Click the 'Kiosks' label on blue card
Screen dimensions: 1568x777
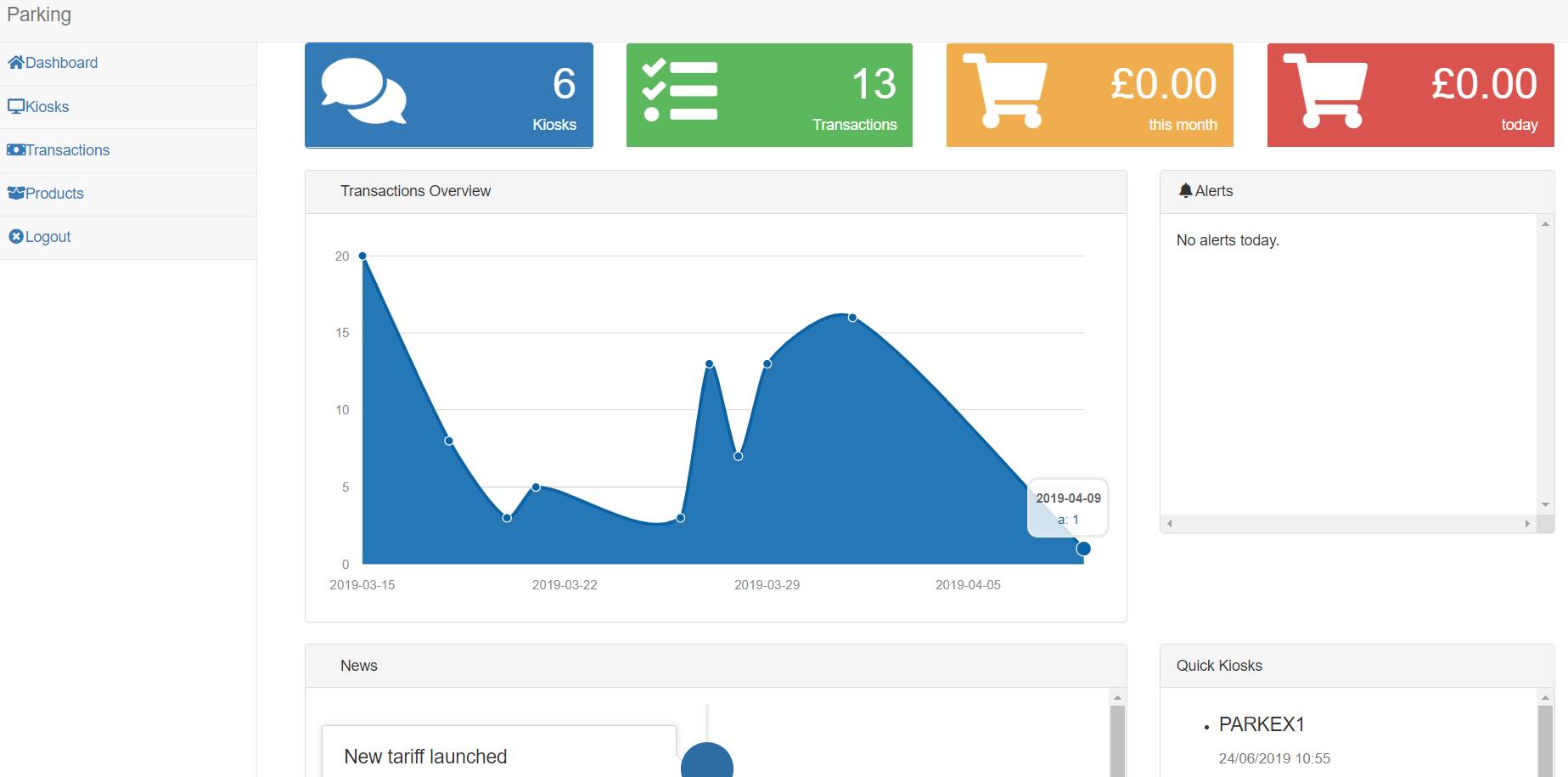pos(554,125)
